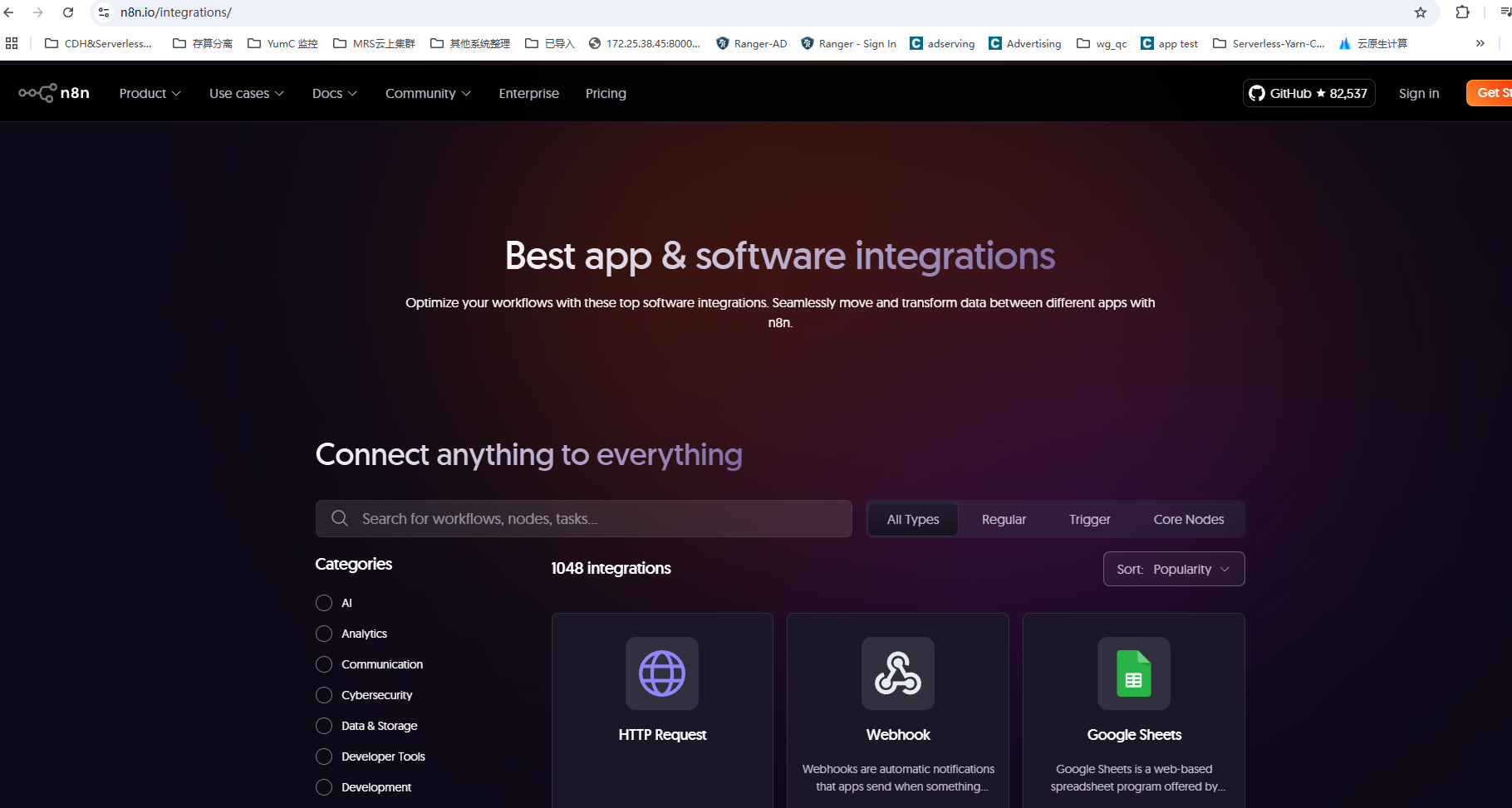This screenshot has height=808, width=1512.
Task: Click Sign in link
Action: pos(1419,93)
